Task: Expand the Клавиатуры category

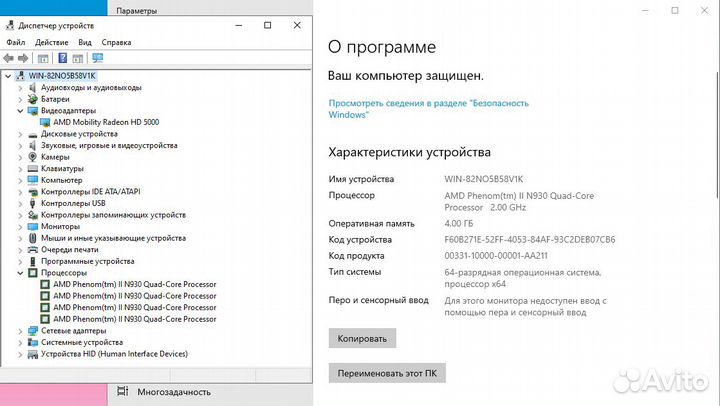Action: (x=20, y=169)
